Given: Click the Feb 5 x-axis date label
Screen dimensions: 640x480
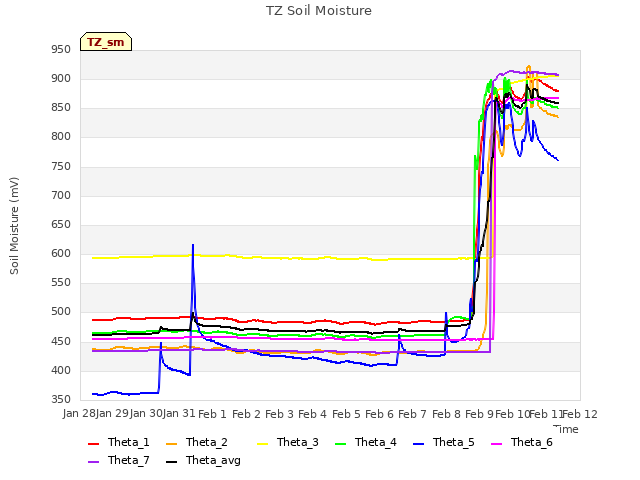Looking at the screenshot, I should tap(346, 414).
